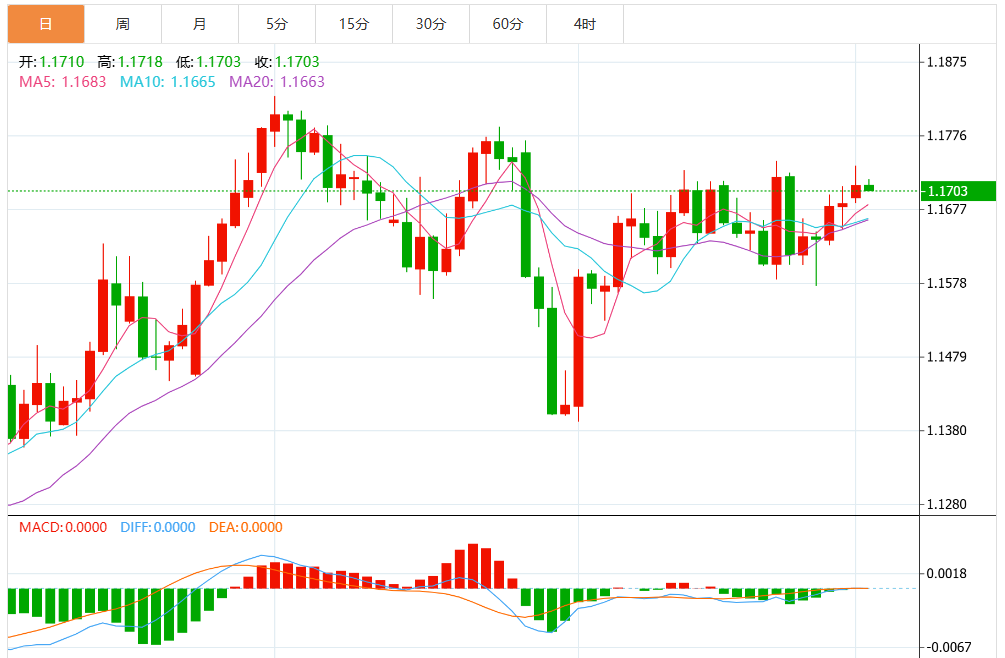Click the MA10 1.1665 legend label
This screenshot has width=1005, height=658.
168,82
